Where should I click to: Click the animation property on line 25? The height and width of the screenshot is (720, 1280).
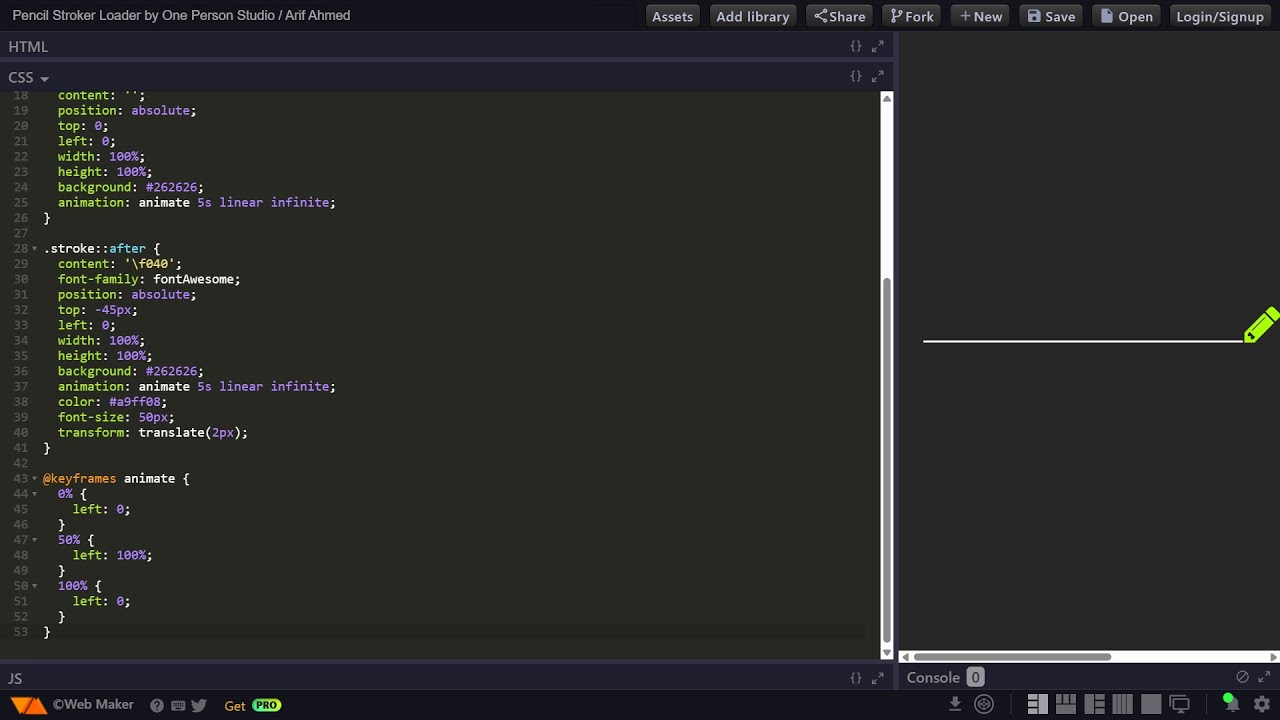(197, 202)
